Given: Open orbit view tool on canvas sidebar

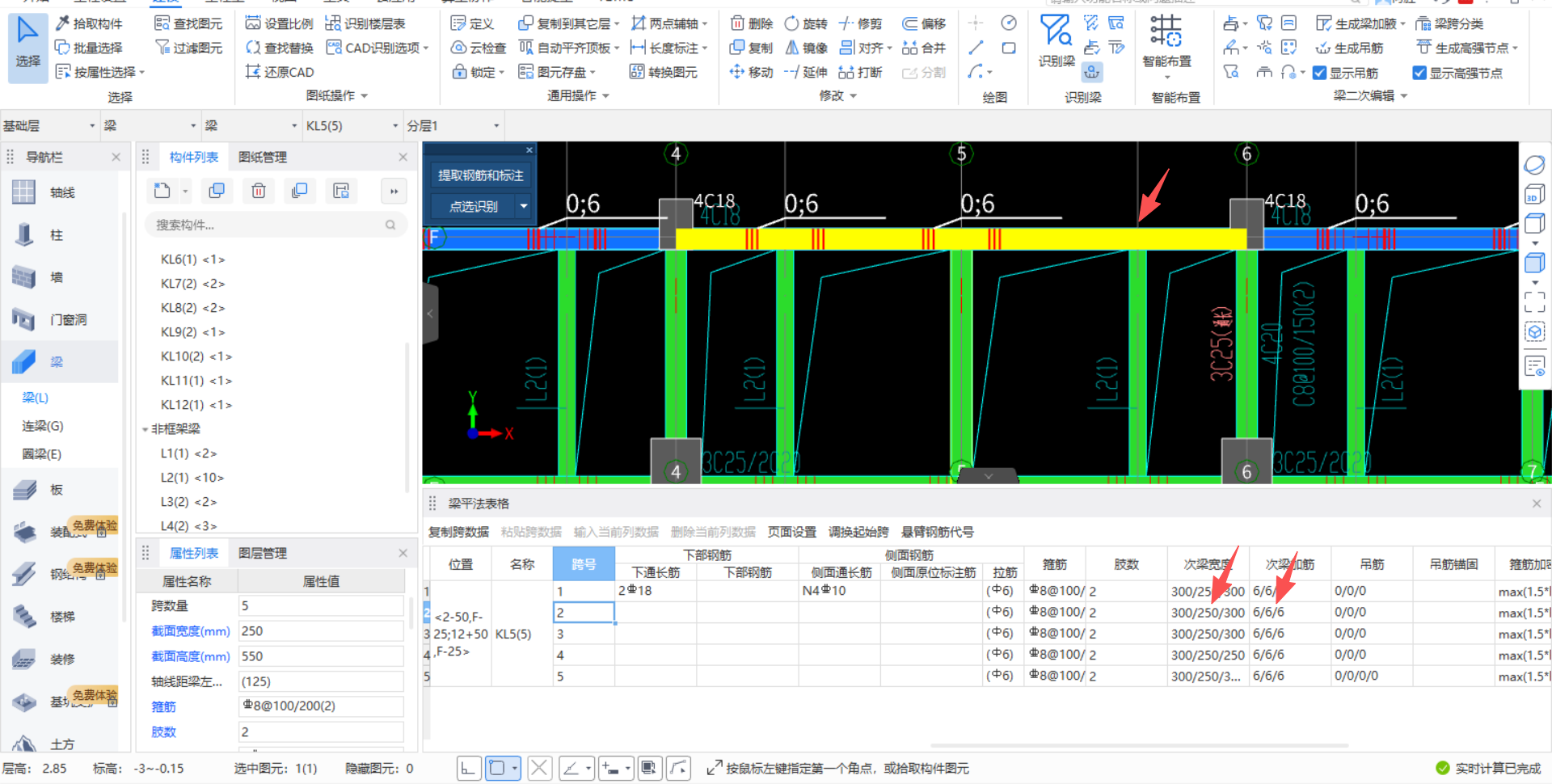Looking at the screenshot, I should pyautogui.click(x=1534, y=165).
